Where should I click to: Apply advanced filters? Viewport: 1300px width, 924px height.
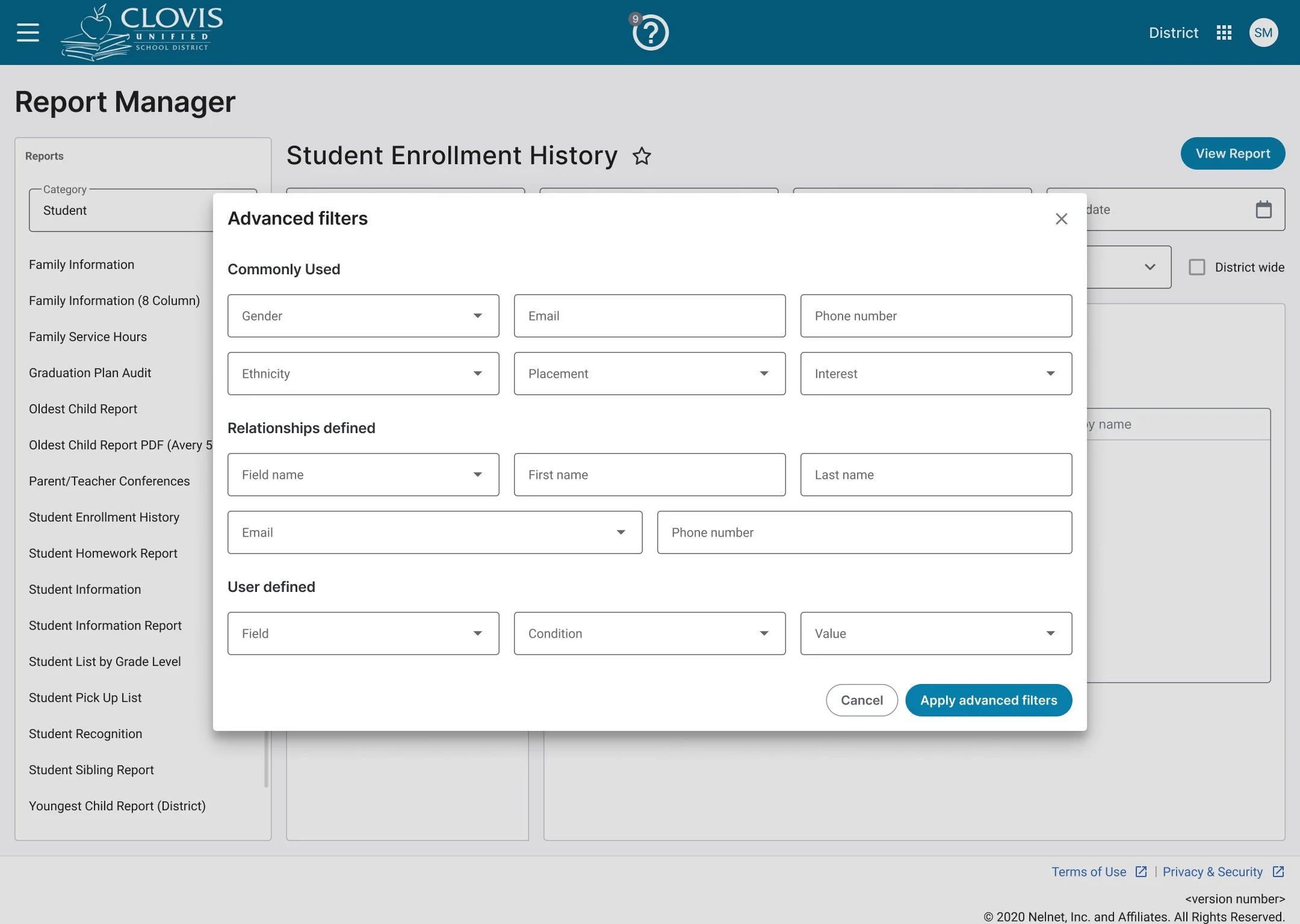pyautogui.click(x=988, y=700)
